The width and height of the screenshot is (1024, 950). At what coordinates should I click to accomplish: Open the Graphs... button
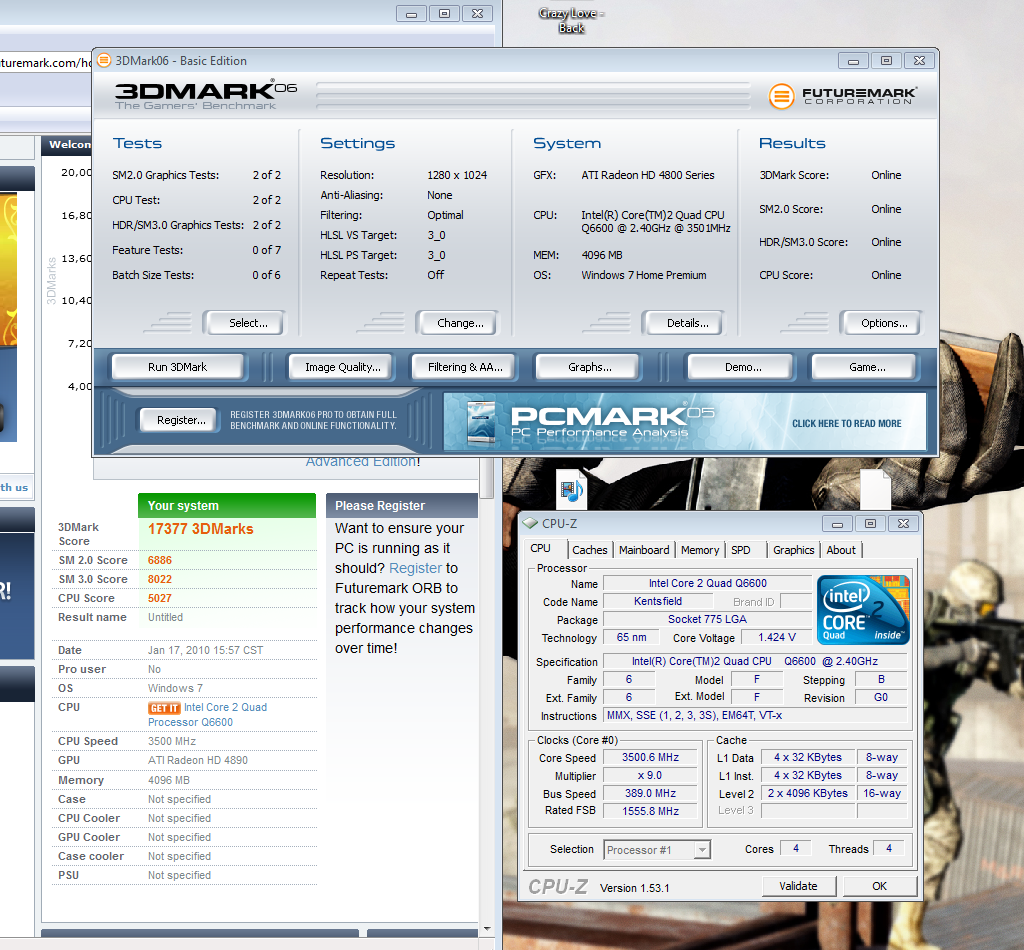click(x=590, y=367)
